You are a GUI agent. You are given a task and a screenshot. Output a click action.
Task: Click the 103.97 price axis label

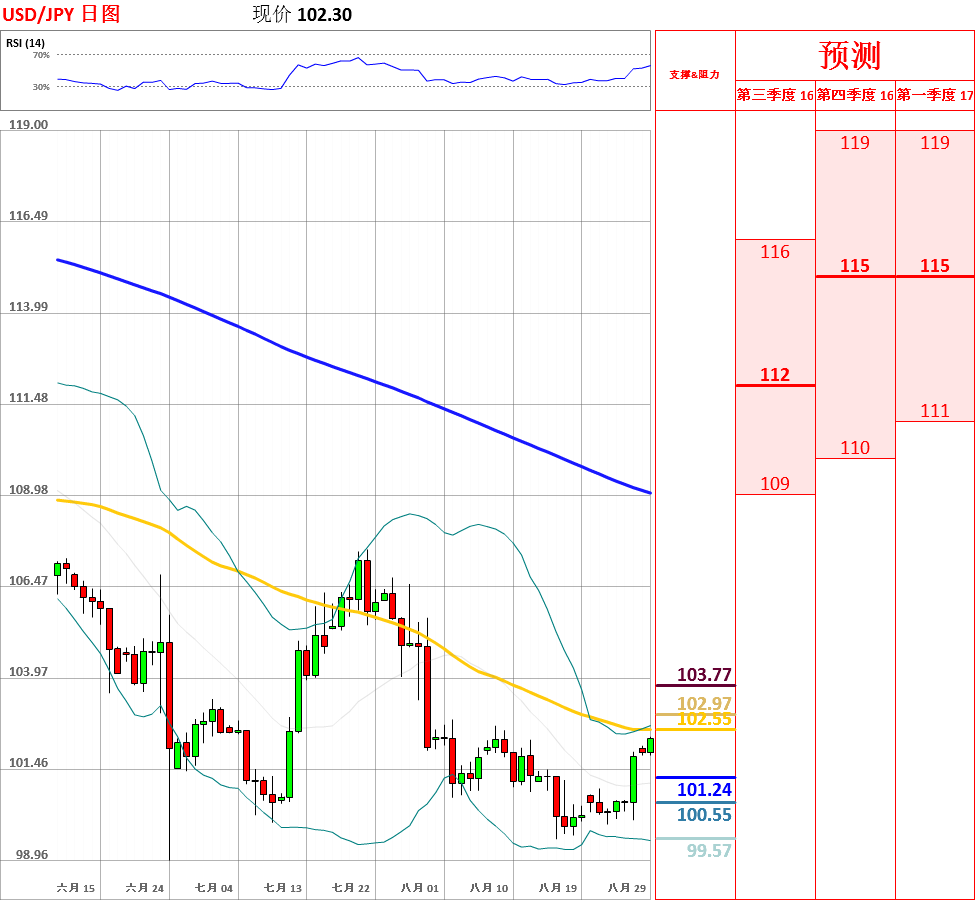tap(29, 672)
